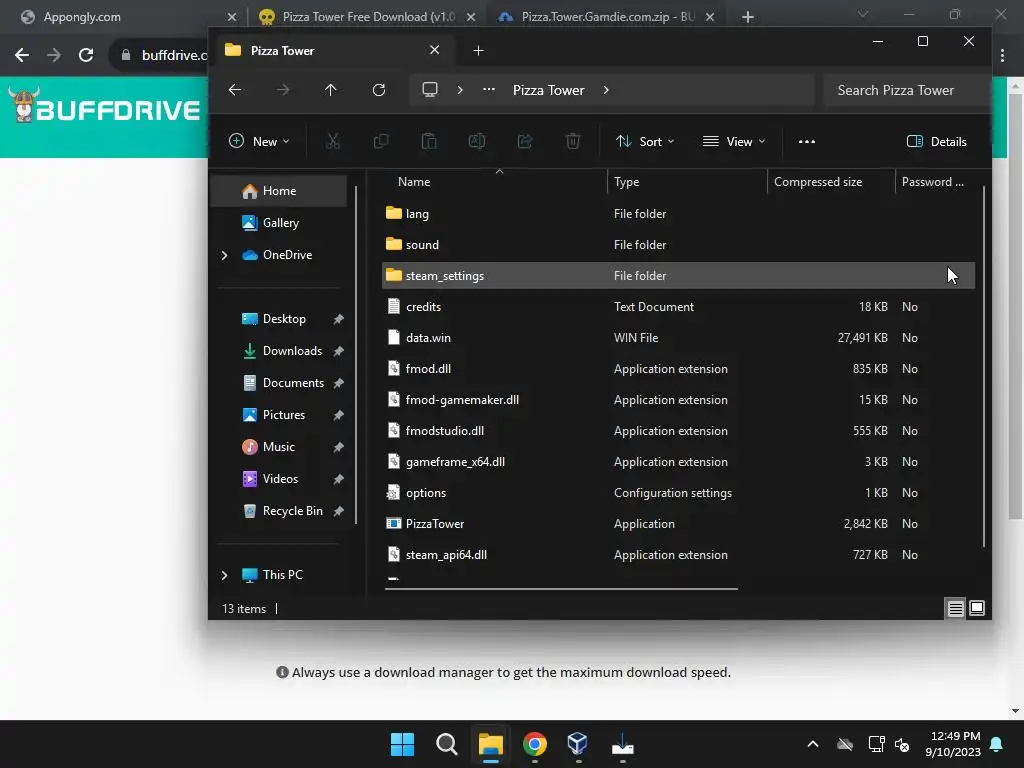The height and width of the screenshot is (768, 1024).
Task: Close the Pizza Tower Explorer tab
Action: click(x=434, y=50)
